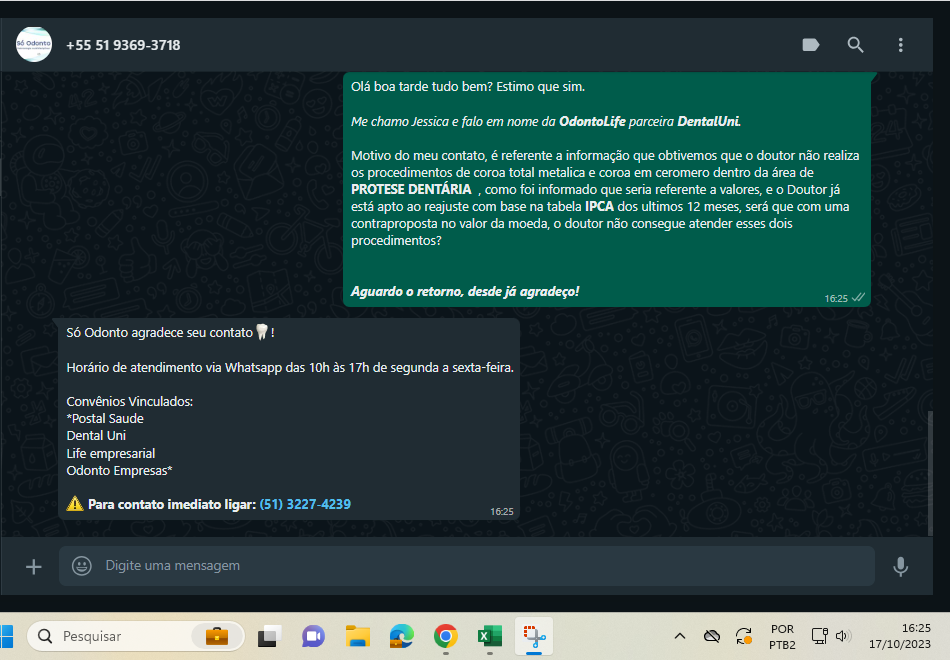This screenshot has width=950, height=660.
Task: Open the Windows Start menu
Action: (6, 636)
